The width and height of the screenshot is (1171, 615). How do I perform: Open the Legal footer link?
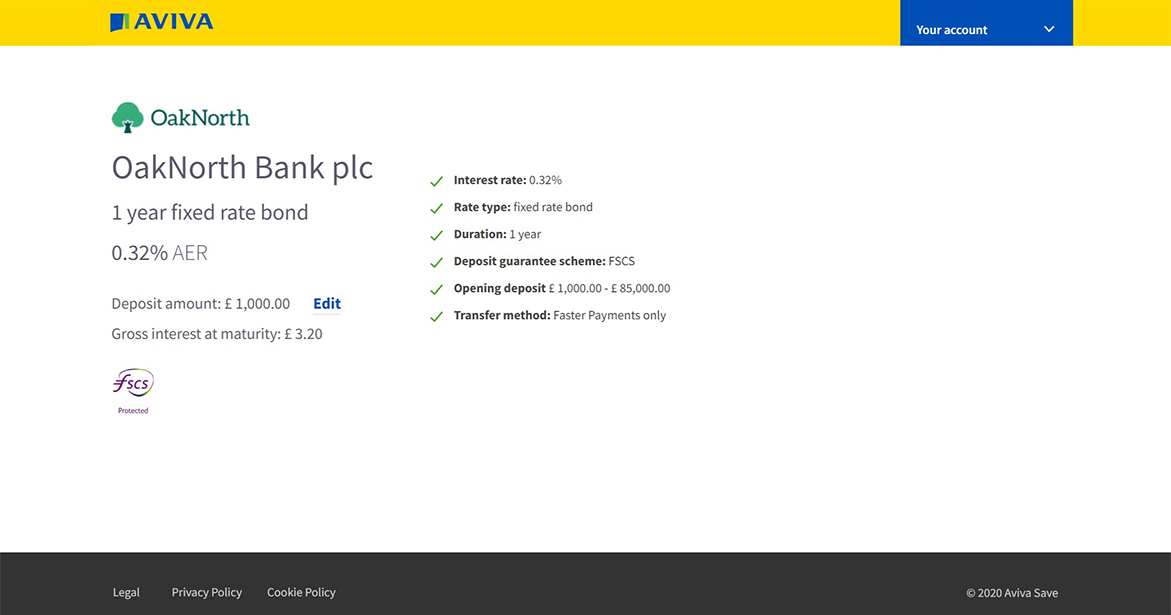[126, 593]
